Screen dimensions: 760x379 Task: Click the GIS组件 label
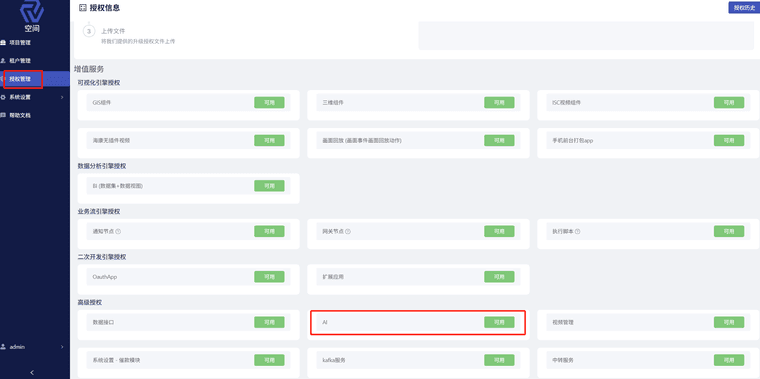102,103
